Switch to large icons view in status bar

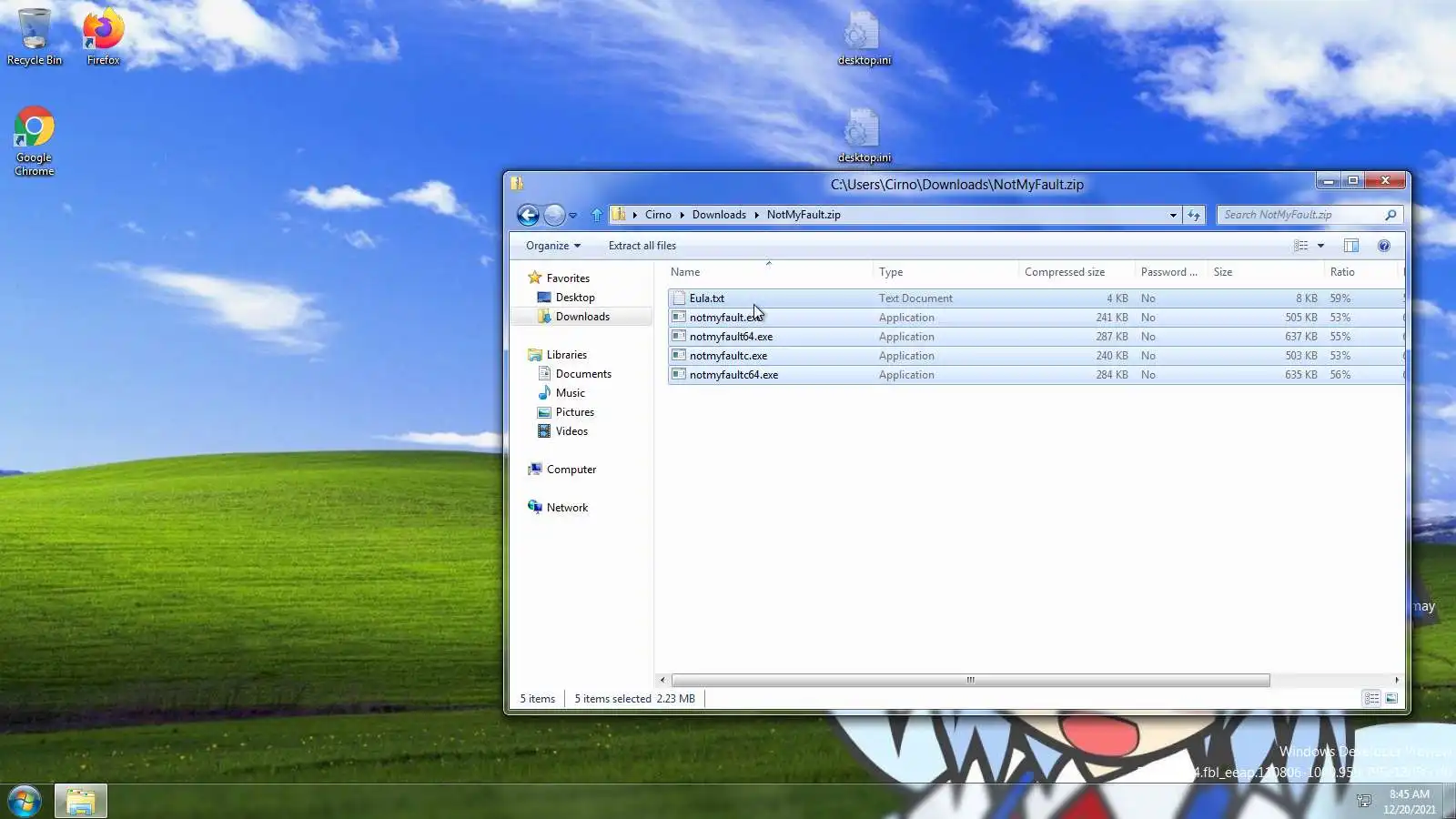coord(1391,699)
